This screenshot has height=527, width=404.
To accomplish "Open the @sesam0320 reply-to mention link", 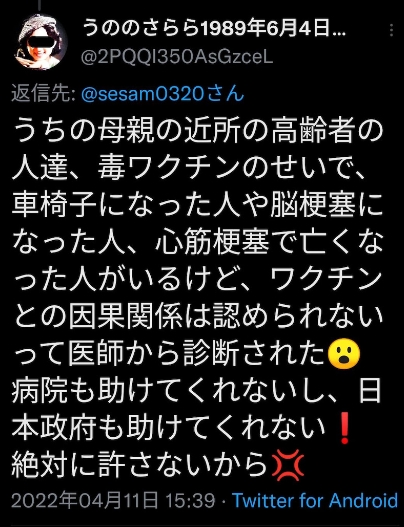I will (163, 94).
